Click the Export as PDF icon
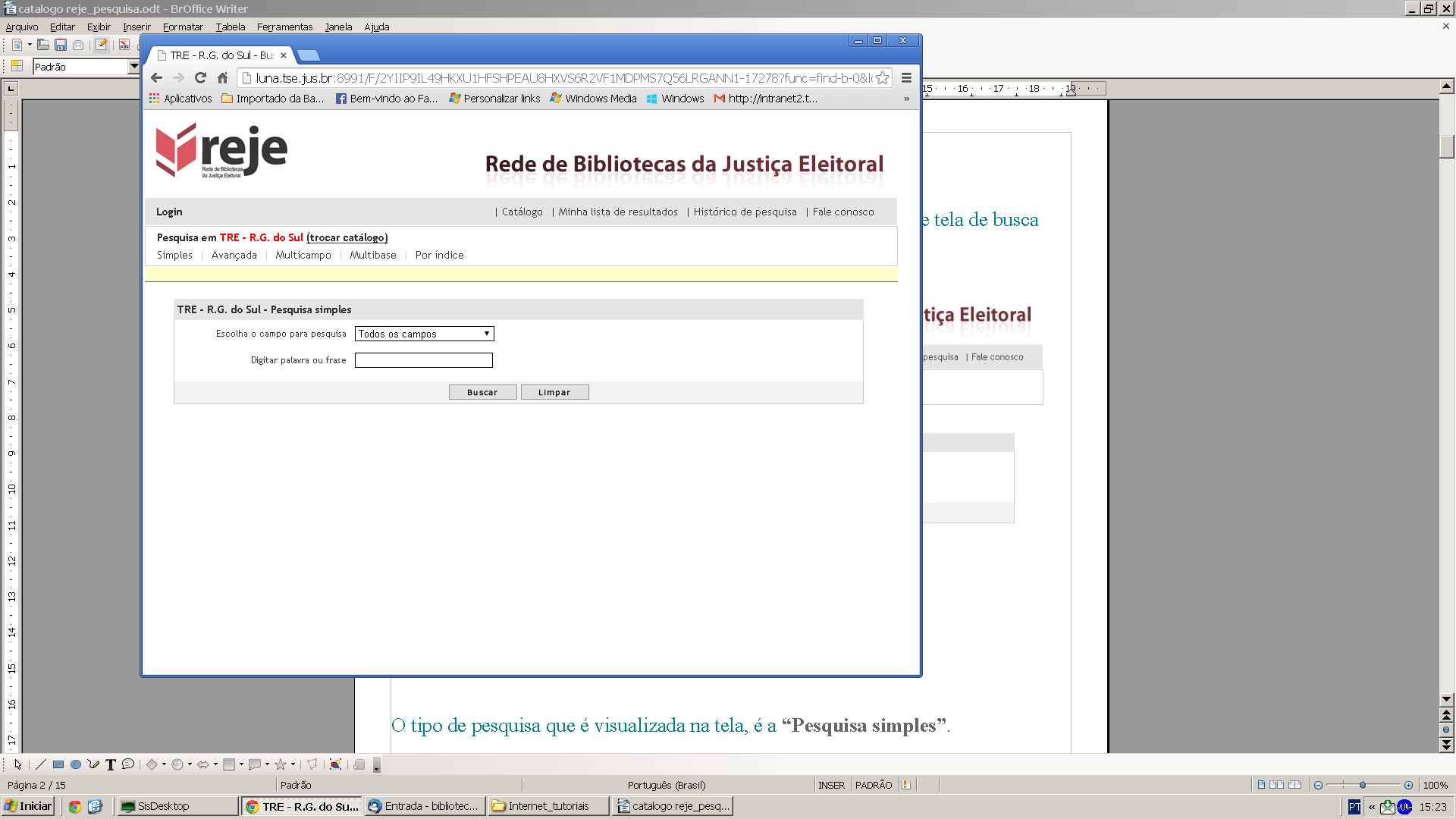This screenshot has width=1456, height=819. [x=124, y=45]
